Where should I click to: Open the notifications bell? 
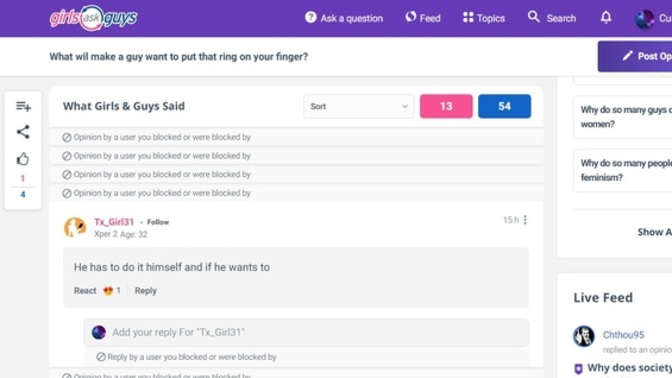pyautogui.click(x=606, y=18)
